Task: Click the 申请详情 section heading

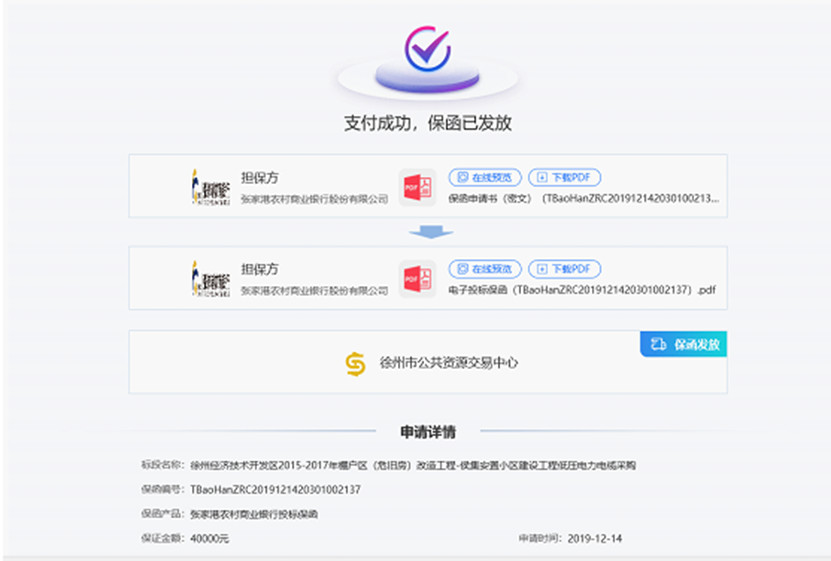Action: pyautogui.click(x=428, y=432)
